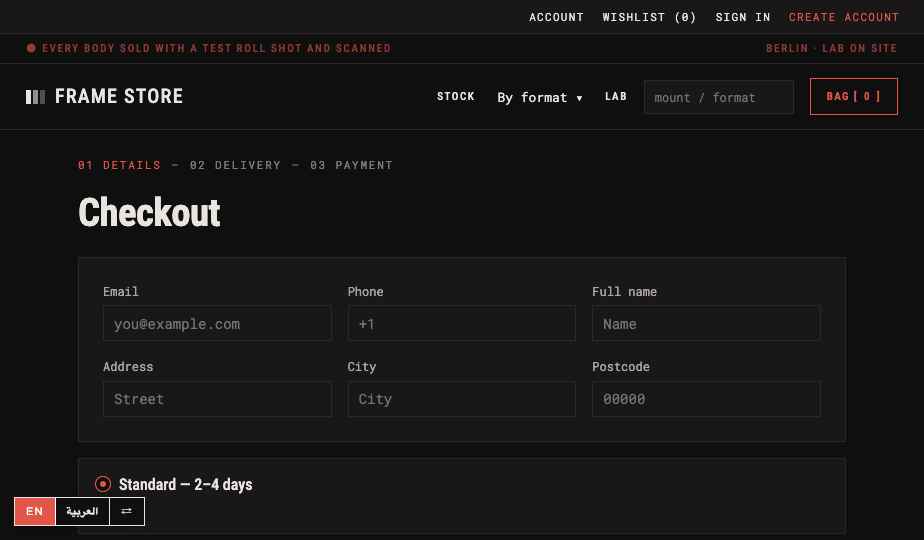Expand the By format dropdown

(540, 97)
